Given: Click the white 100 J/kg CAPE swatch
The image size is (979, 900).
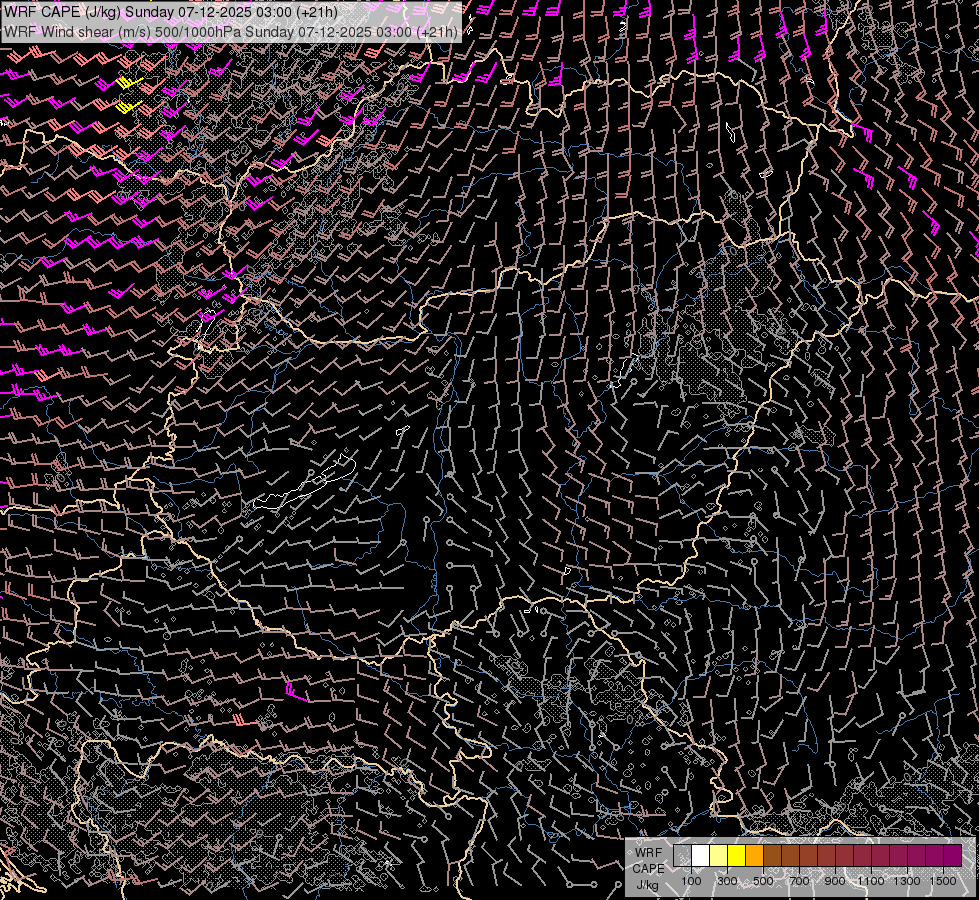Looking at the screenshot, I should pyautogui.click(x=701, y=855).
